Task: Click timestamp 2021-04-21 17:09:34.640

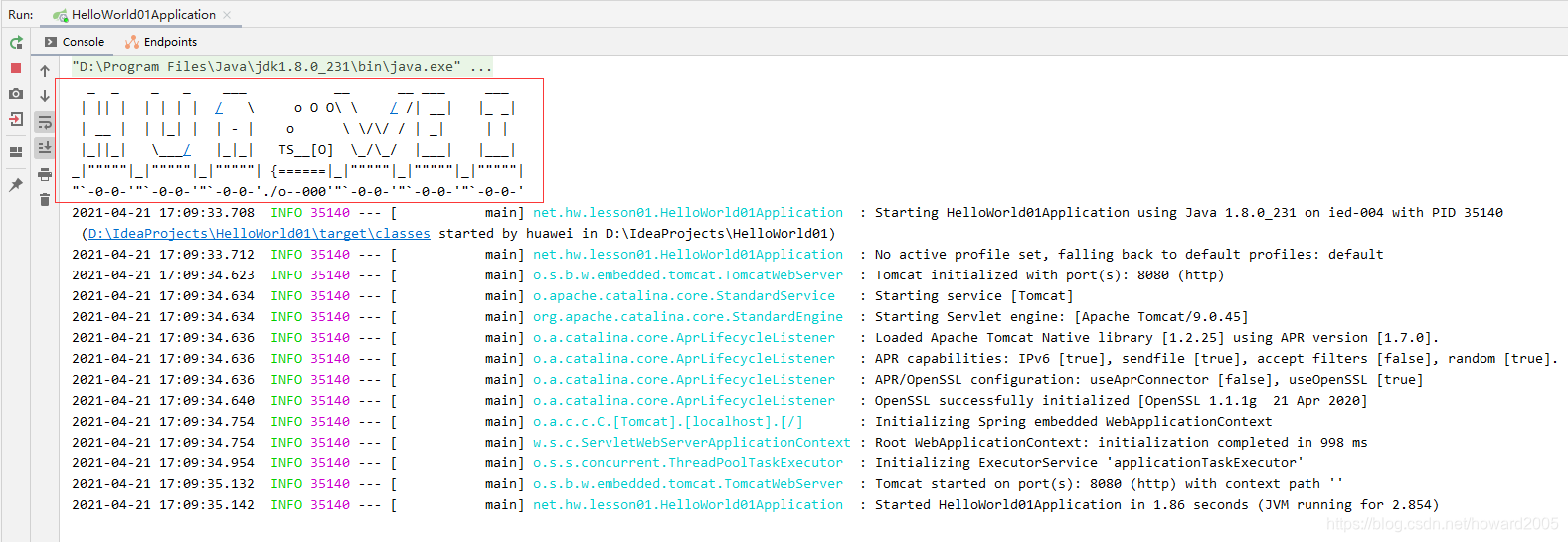Action: coord(163,401)
